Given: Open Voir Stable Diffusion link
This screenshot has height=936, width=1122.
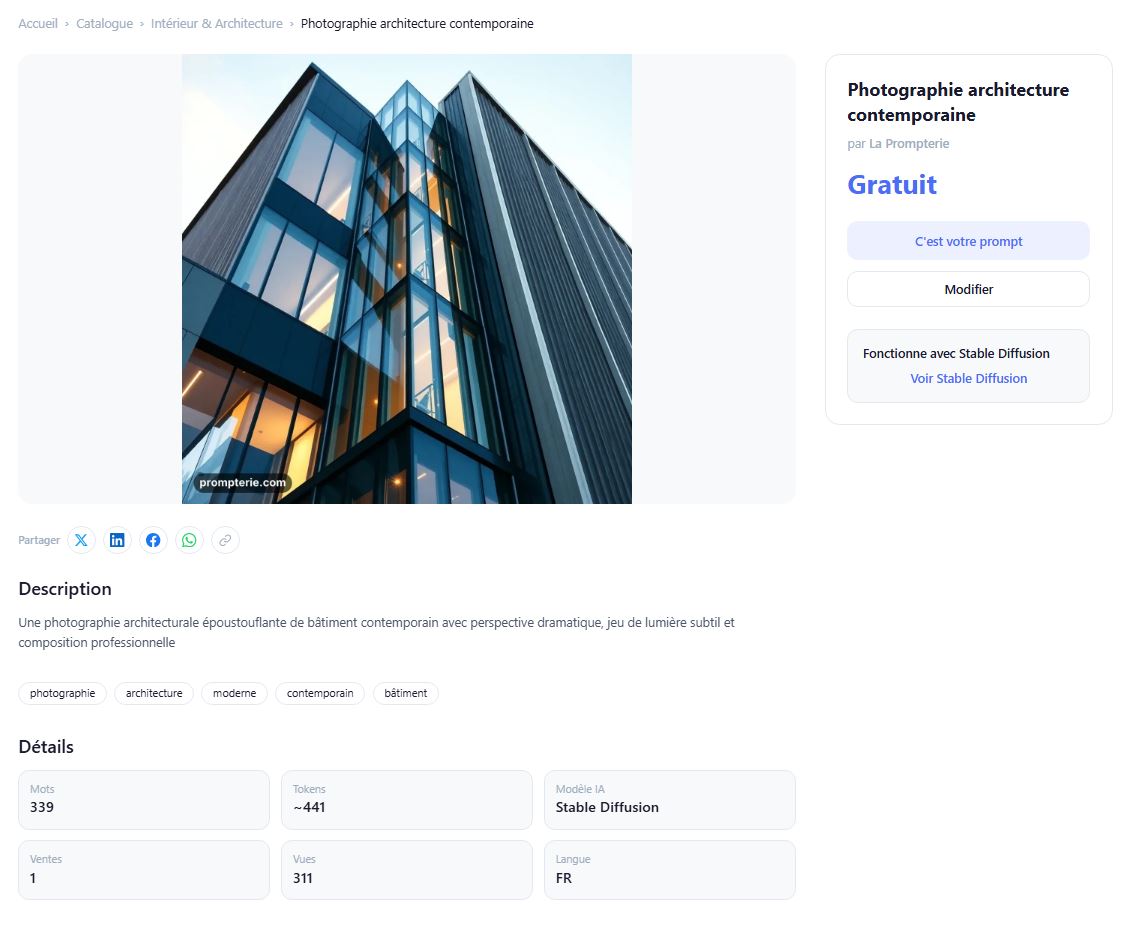Looking at the screenshot, I should (968, 379).
